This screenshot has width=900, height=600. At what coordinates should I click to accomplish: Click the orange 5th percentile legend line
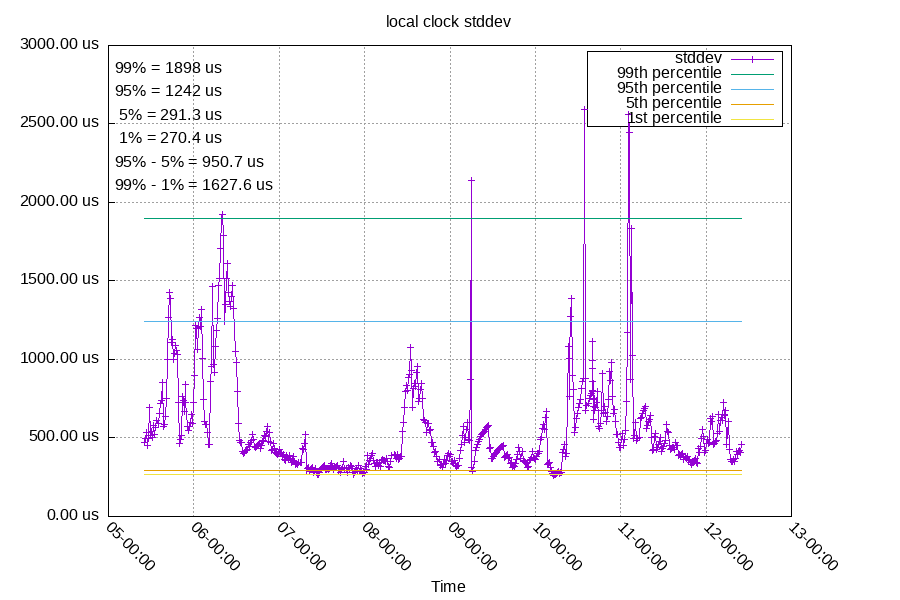[x=752, y=103]
